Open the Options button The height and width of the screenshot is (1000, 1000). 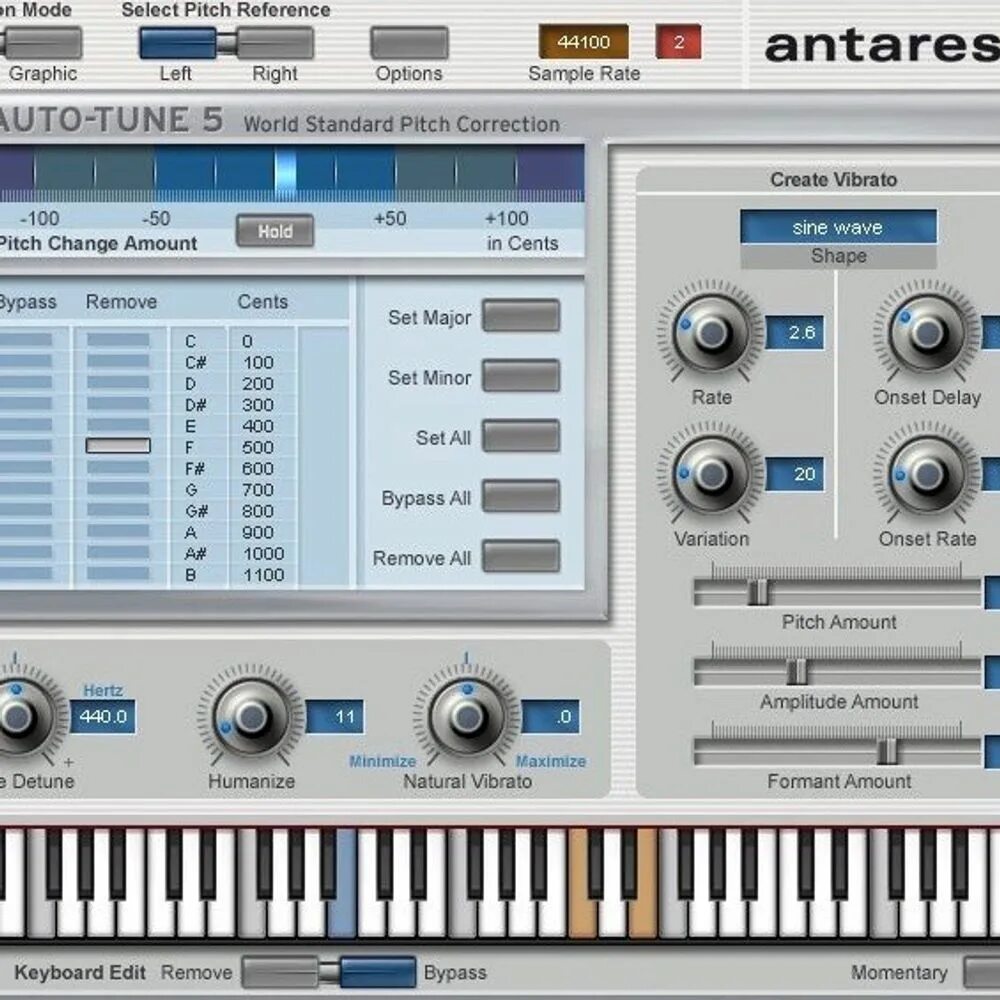[x=409, y=43]
